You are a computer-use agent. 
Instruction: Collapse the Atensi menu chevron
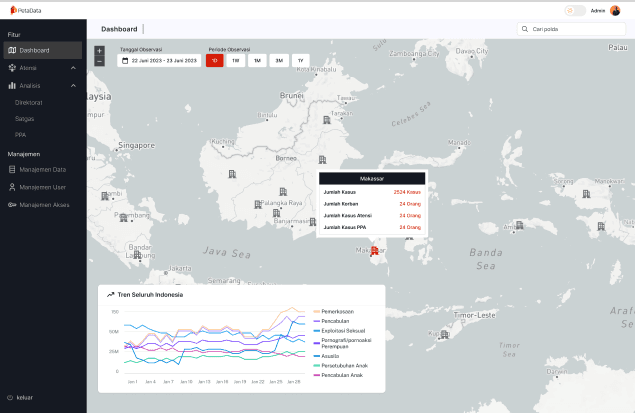tap(74, 68)
